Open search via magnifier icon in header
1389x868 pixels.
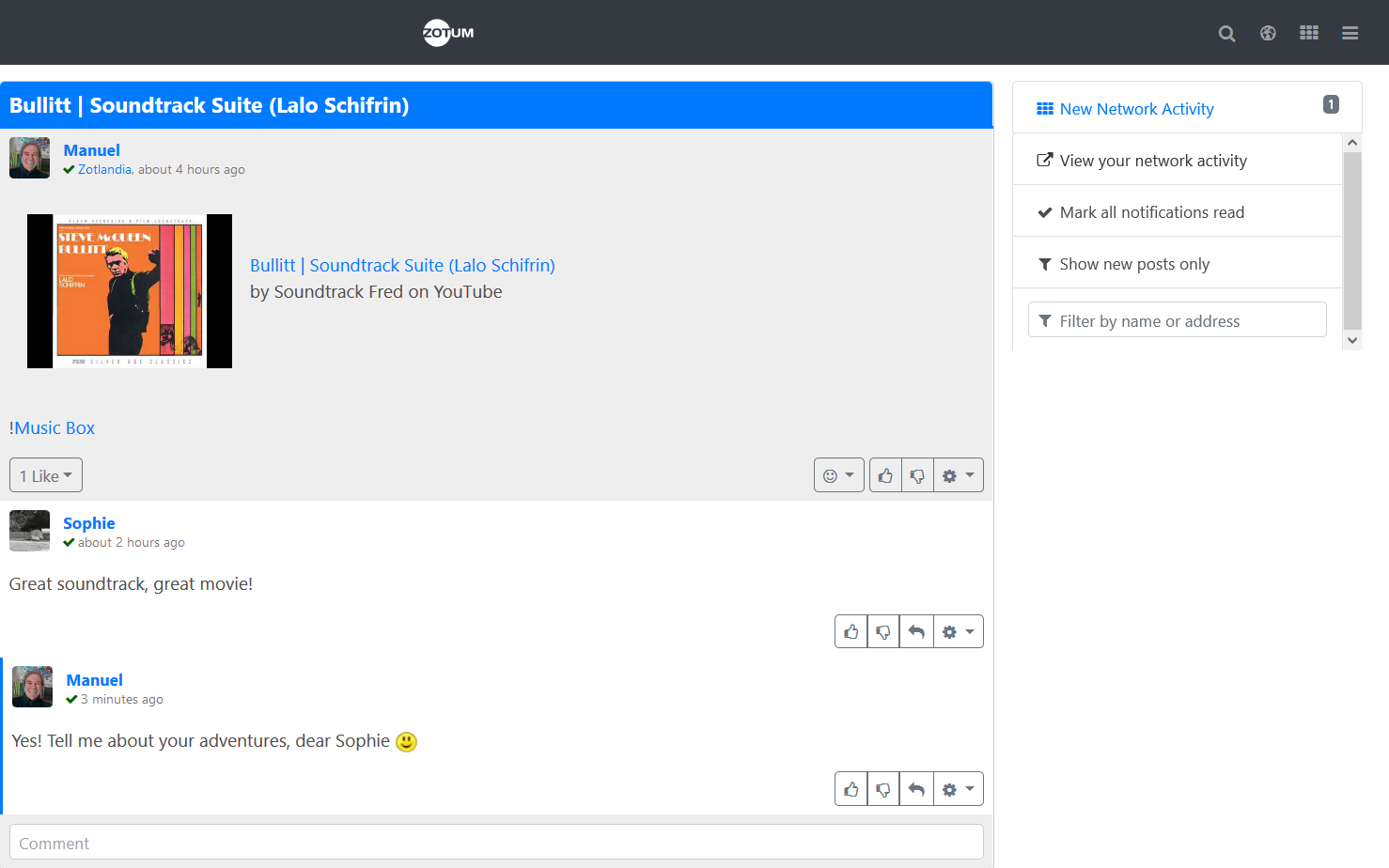(1226, 34)
